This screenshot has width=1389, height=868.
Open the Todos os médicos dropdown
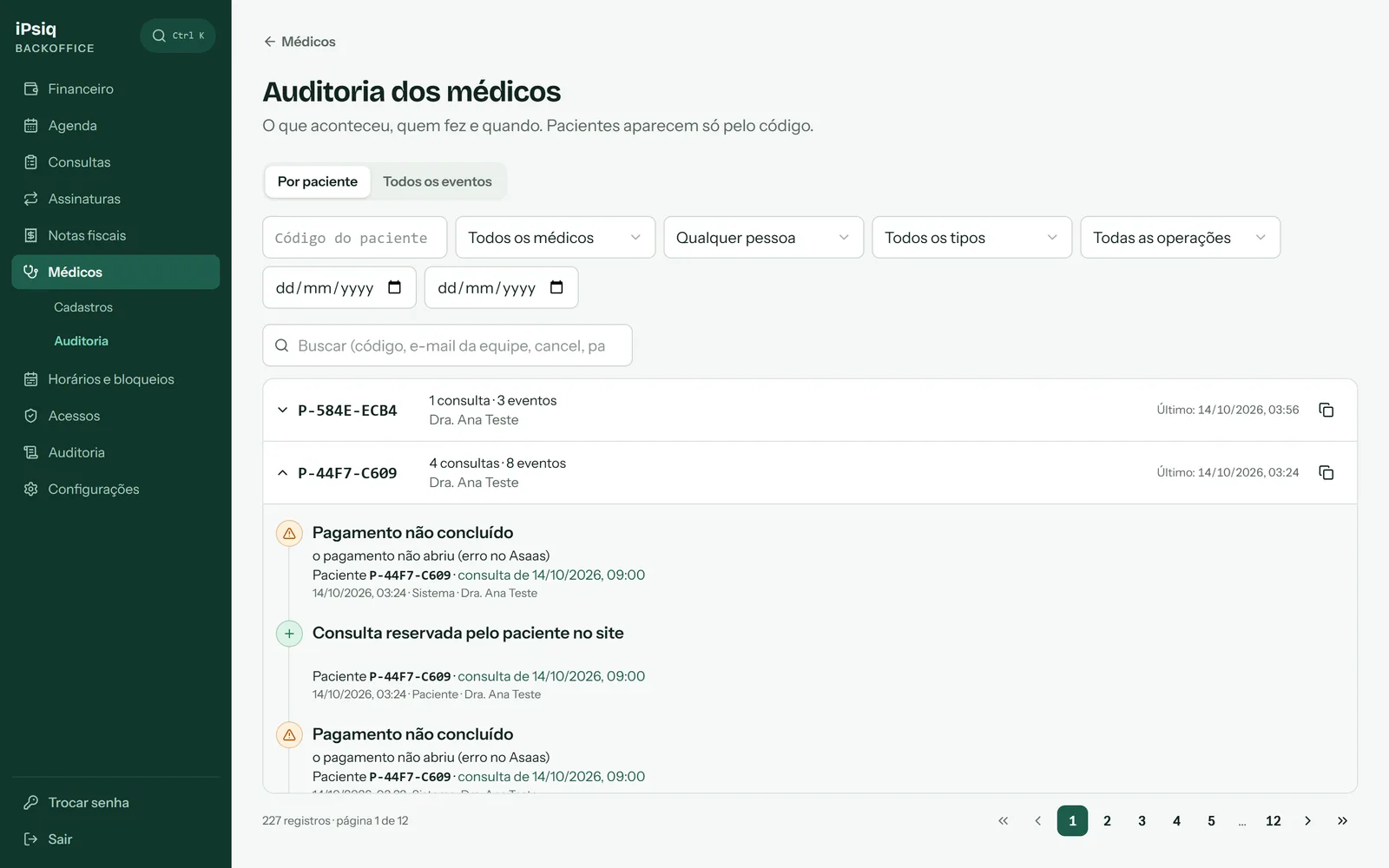point(556,237)
